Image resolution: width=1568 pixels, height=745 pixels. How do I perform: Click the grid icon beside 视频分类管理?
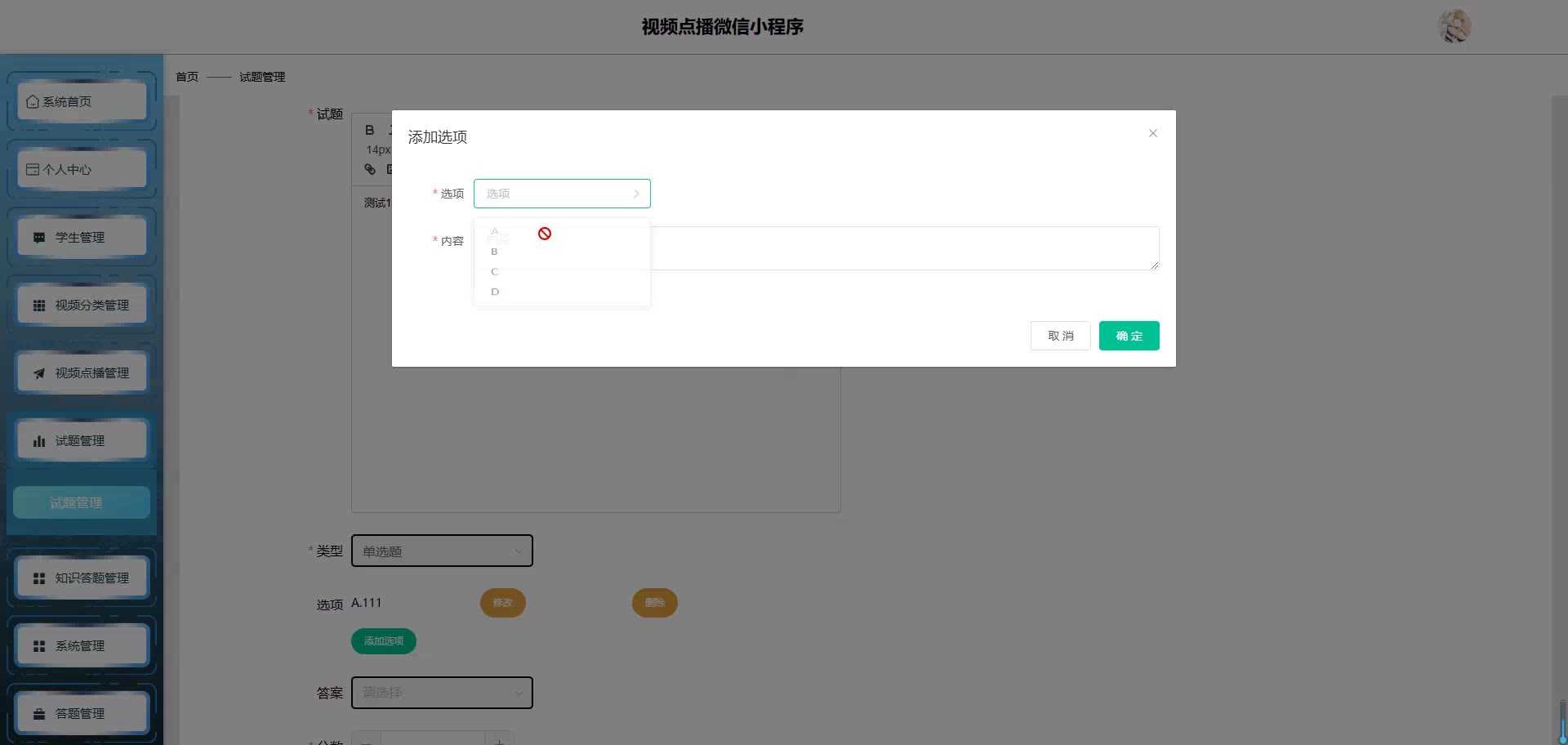click(x=39, y=306)
